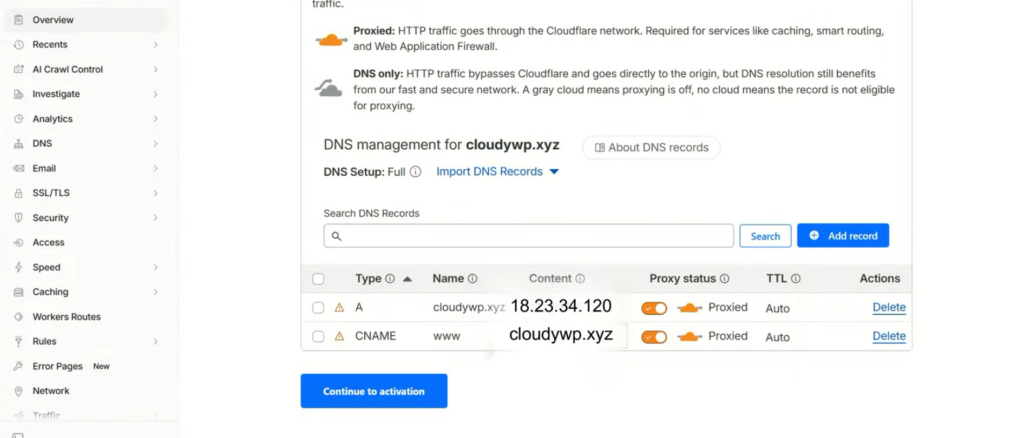
Task: Open the Network menu item
Action: (x=86, y=391)
